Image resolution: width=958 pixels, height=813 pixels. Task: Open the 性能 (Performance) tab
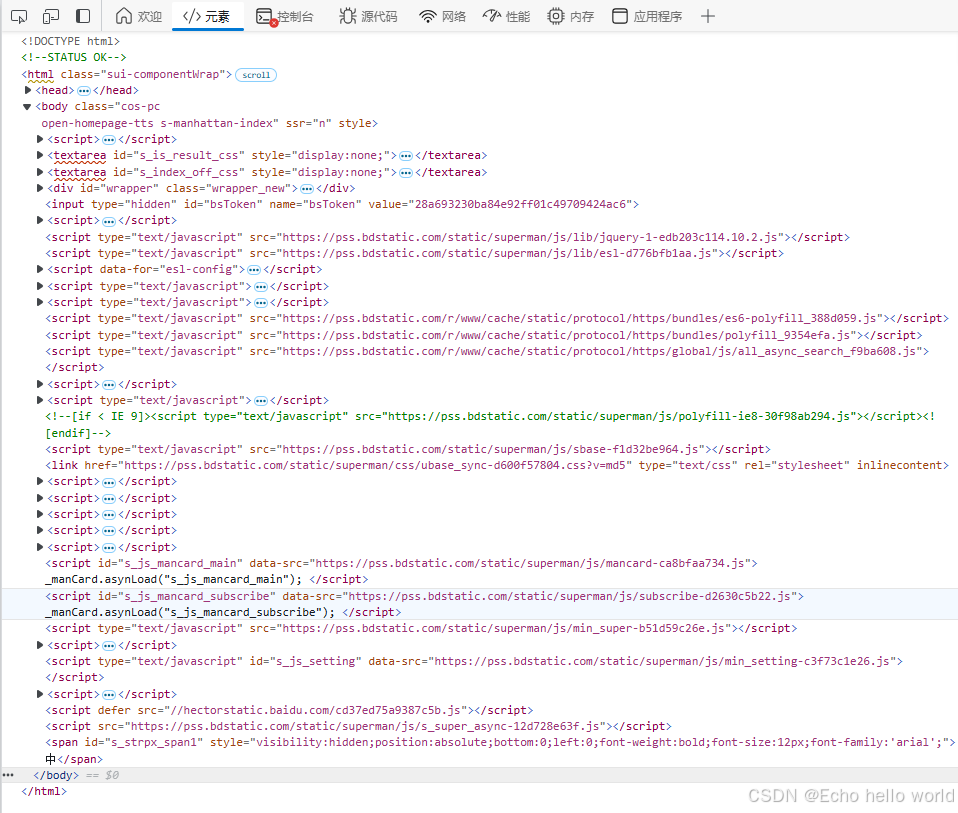506,16
